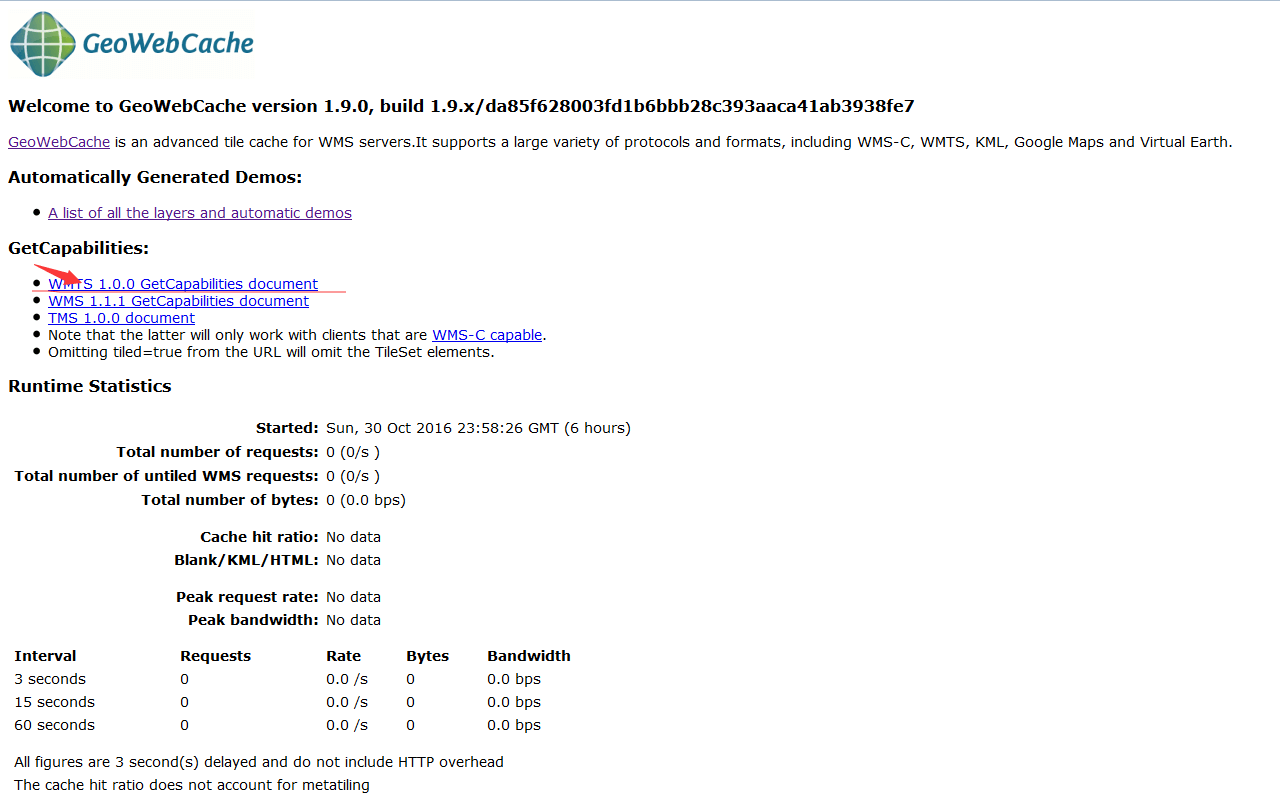Click the GetCapabilities section heading

tap(78, 248)
